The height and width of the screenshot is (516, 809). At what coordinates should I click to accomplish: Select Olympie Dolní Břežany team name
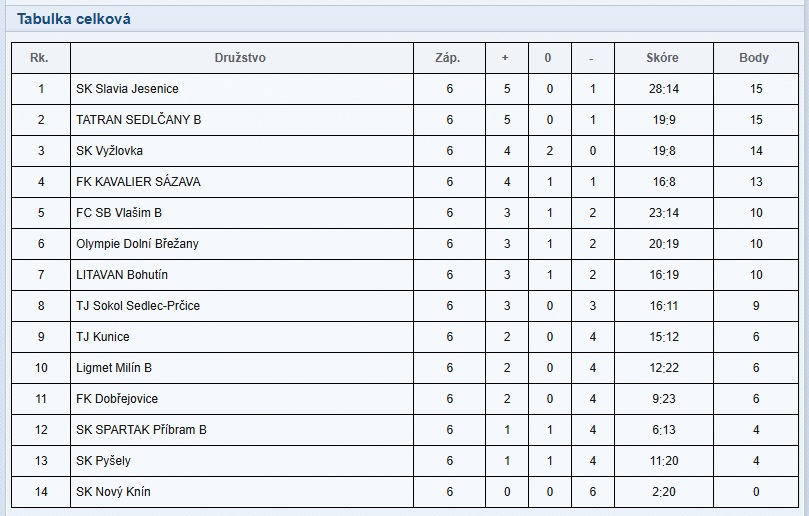139,244
